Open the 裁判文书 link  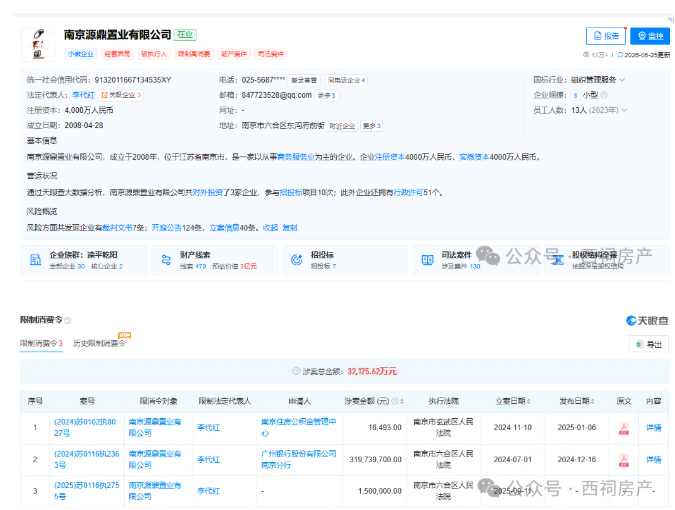click(x=117, y=227)
